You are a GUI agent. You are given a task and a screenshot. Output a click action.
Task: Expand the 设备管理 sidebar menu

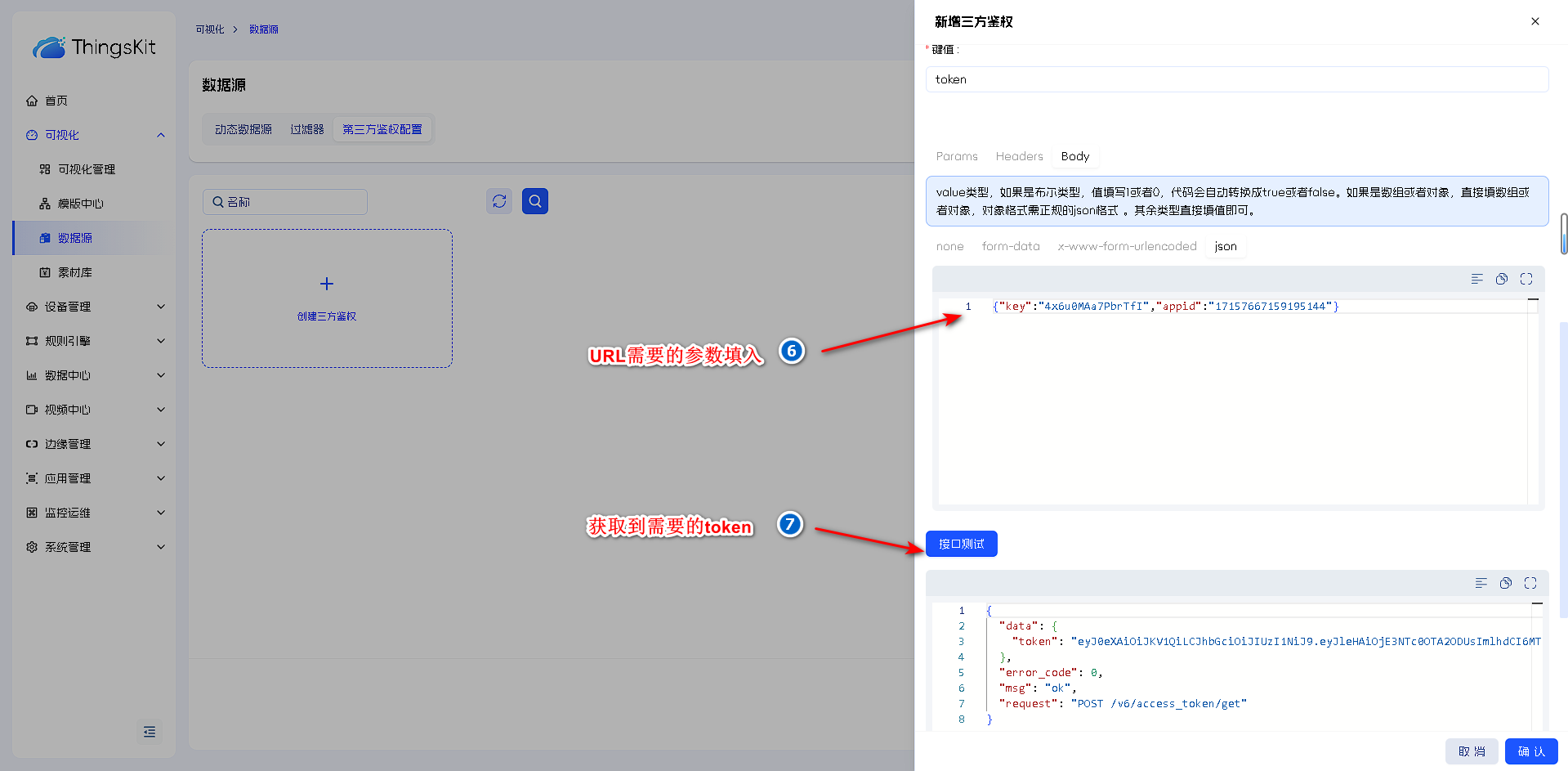pos(95,307)
